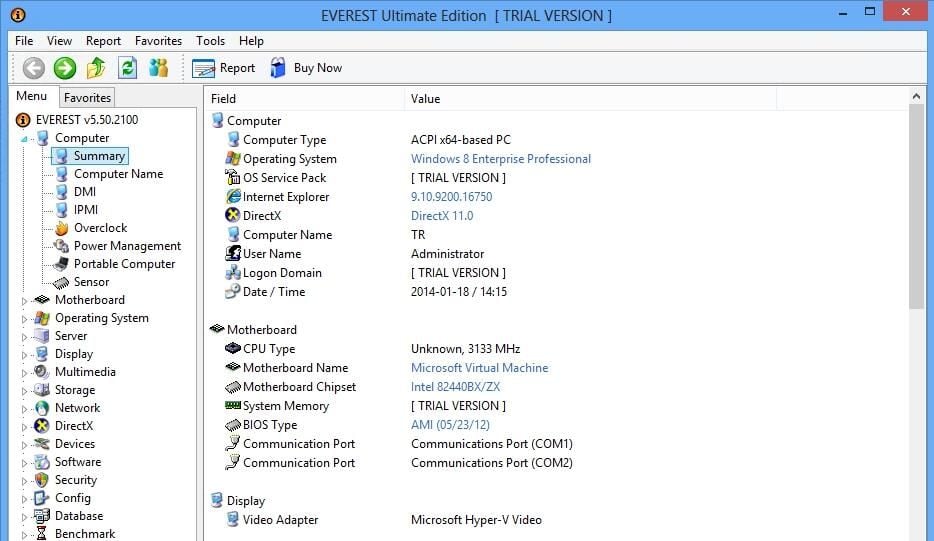This screenshot has width=934, height=541.
Task: Select the Motherboard tree icon
Action: 42,300
